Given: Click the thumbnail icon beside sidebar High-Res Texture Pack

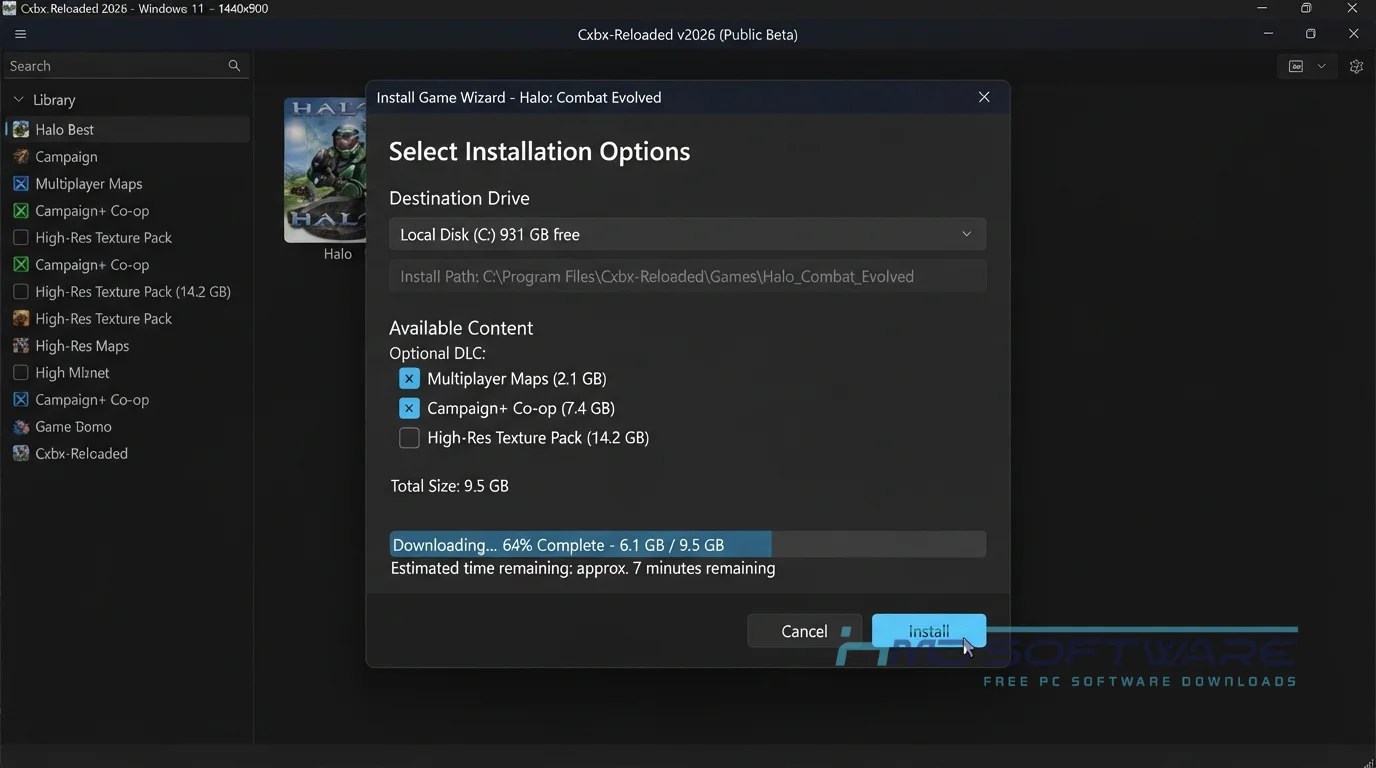Looking at the screenshot, I should click(x=21, y=319).
